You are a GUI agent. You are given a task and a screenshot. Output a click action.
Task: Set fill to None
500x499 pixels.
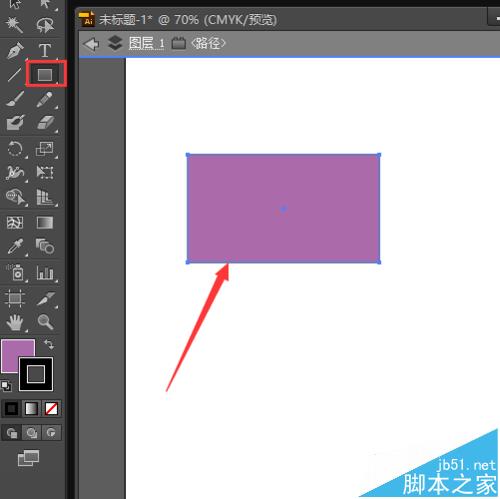pyautogui.click(x=51, y=408)
